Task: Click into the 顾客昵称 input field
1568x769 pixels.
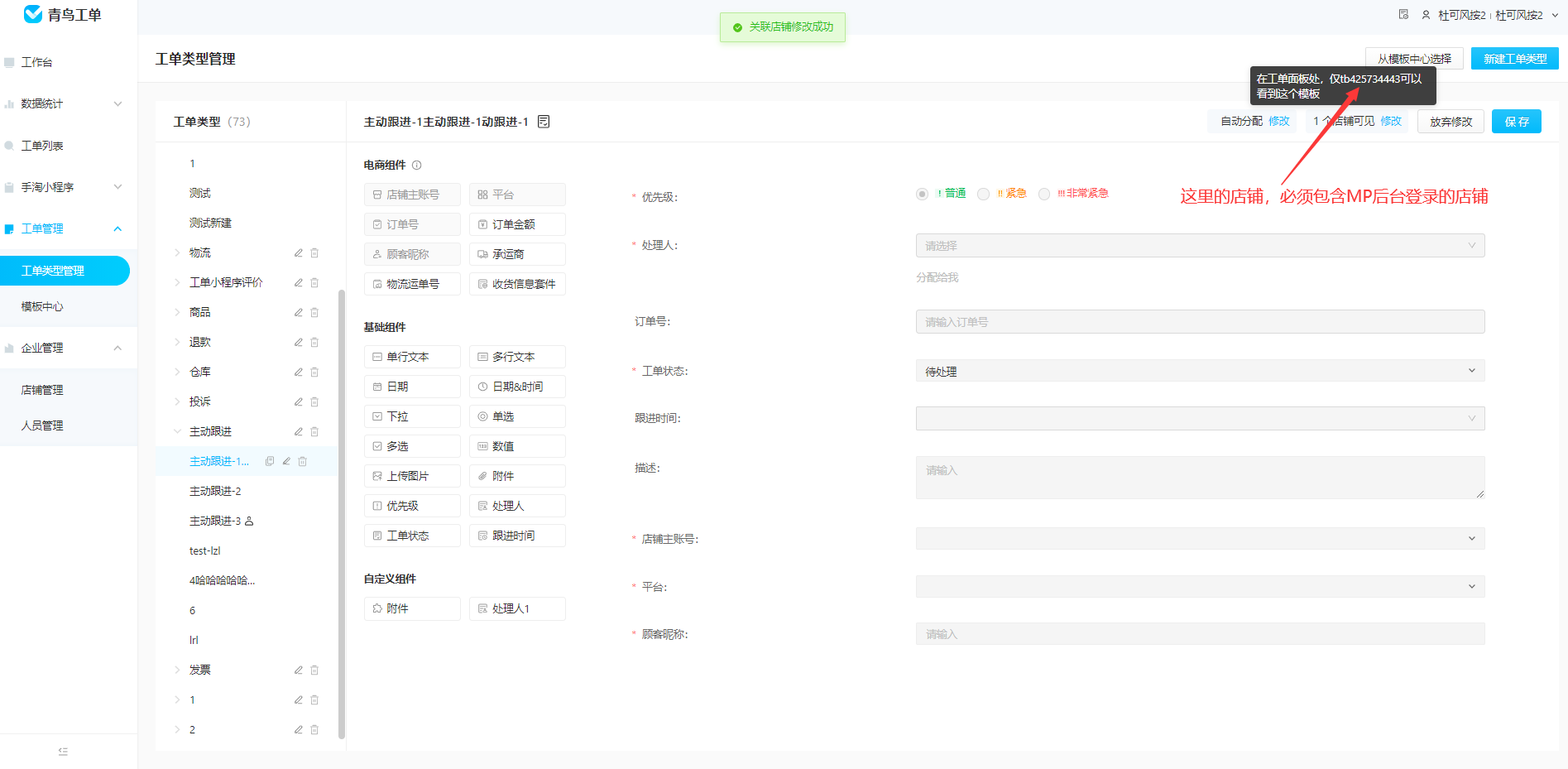Action: coord(1200,634)
